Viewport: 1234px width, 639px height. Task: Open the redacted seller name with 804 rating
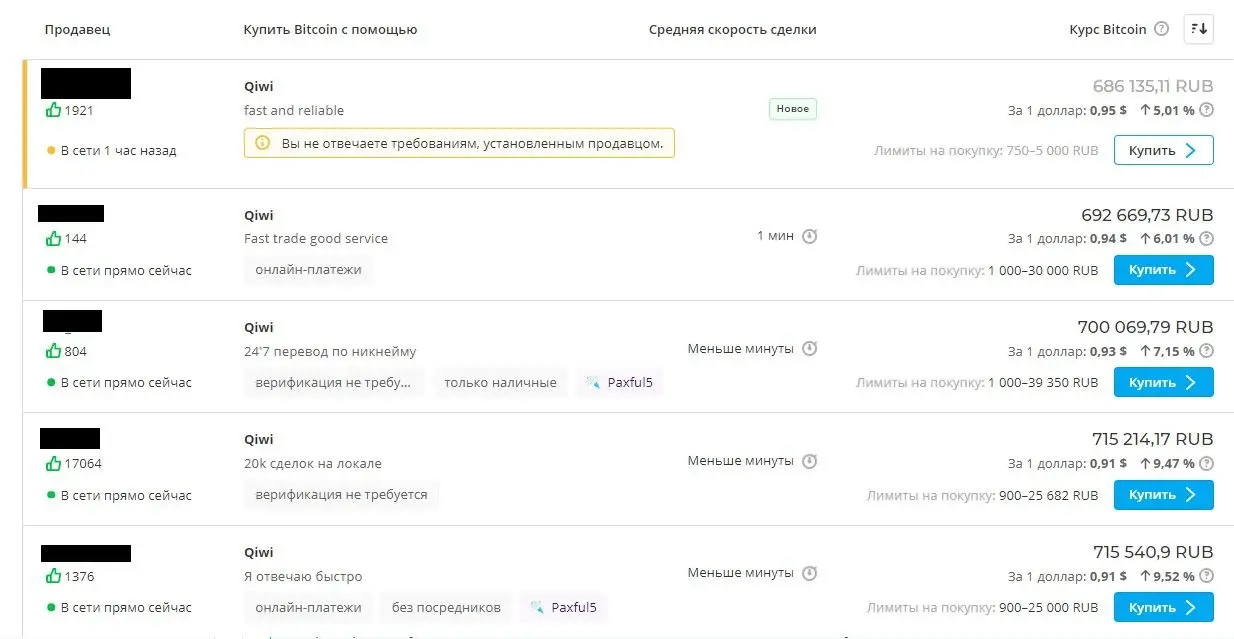[x=72, y=321]
